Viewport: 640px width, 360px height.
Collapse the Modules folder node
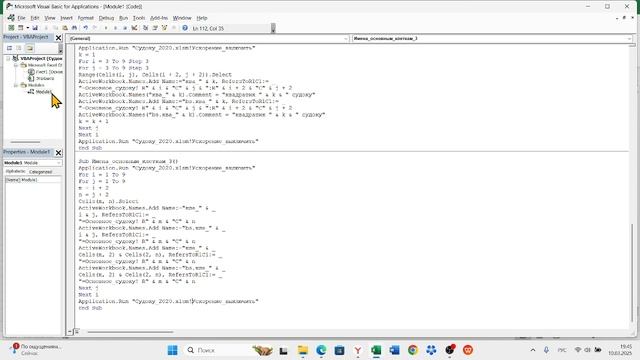16,85
